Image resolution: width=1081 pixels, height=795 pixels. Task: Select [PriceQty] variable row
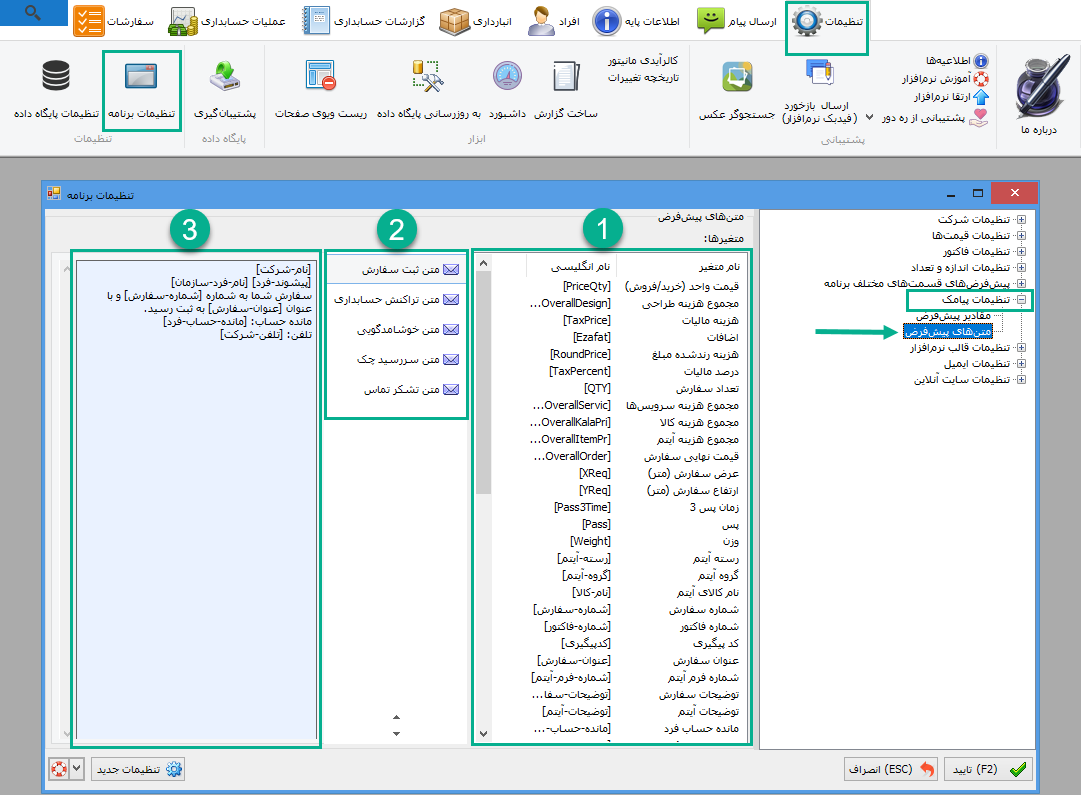[620, 286]
